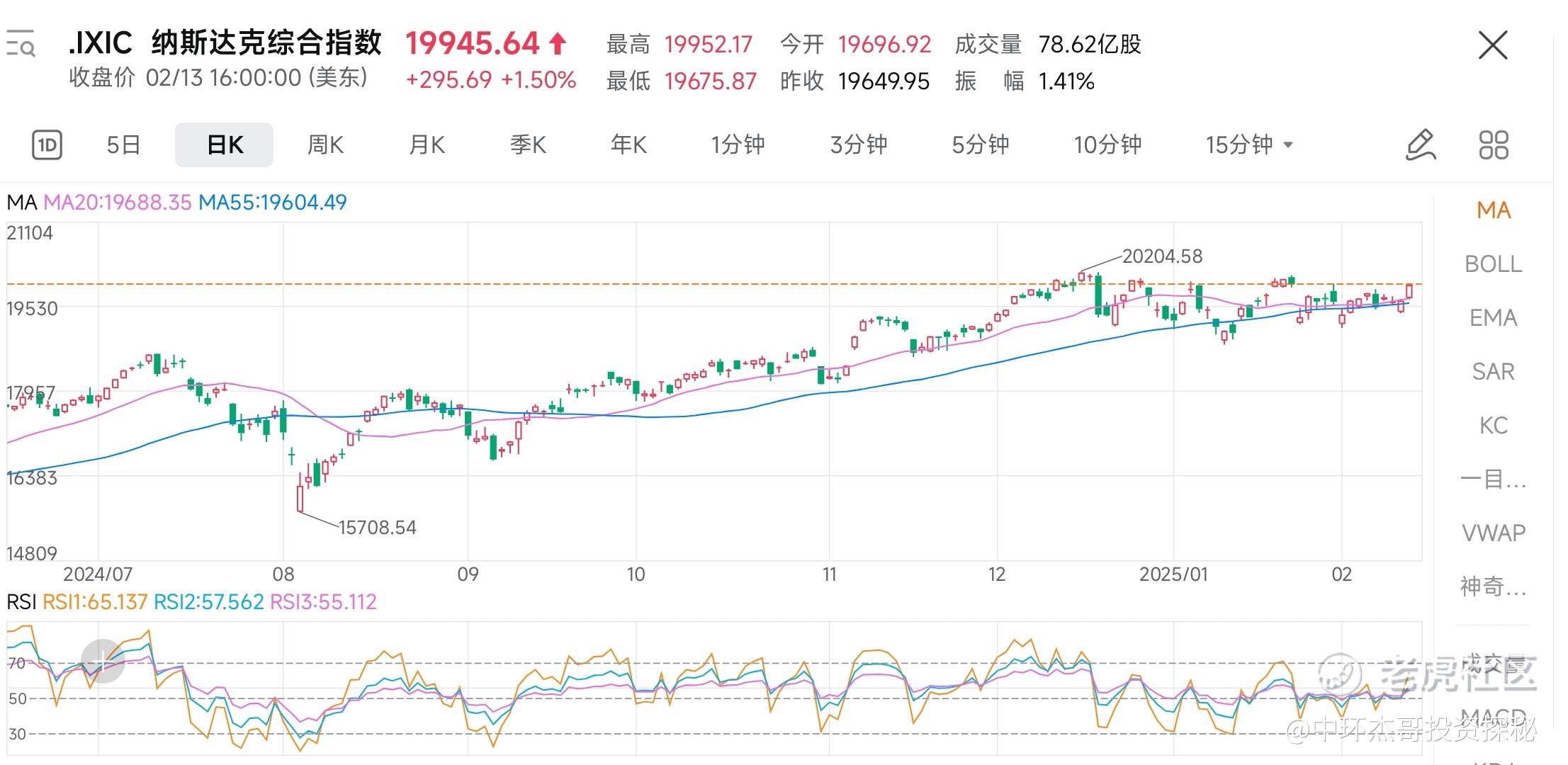
Task: Select the 5日 five-day view
Action: (123, 145)
